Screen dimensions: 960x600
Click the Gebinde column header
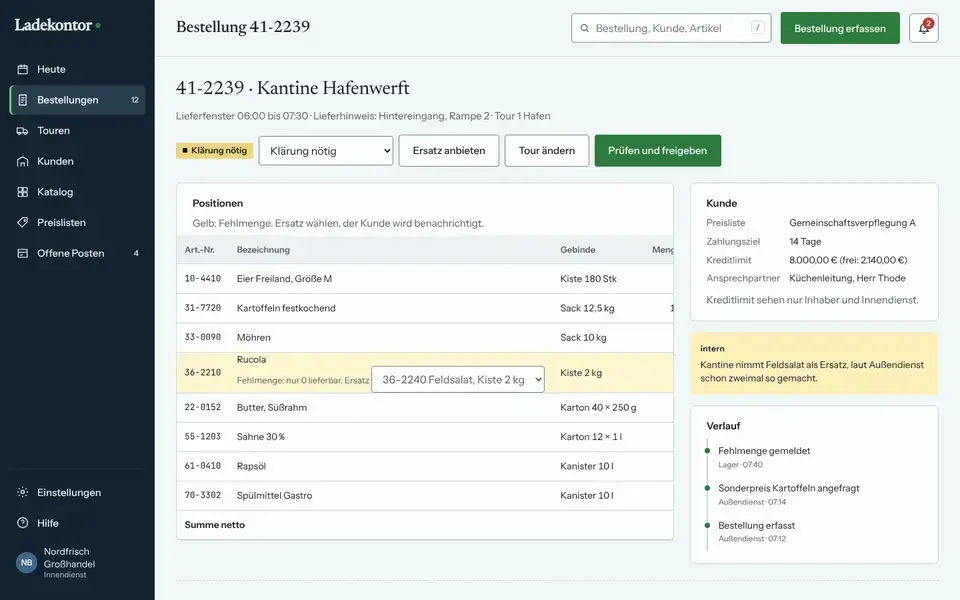[577, 250]
